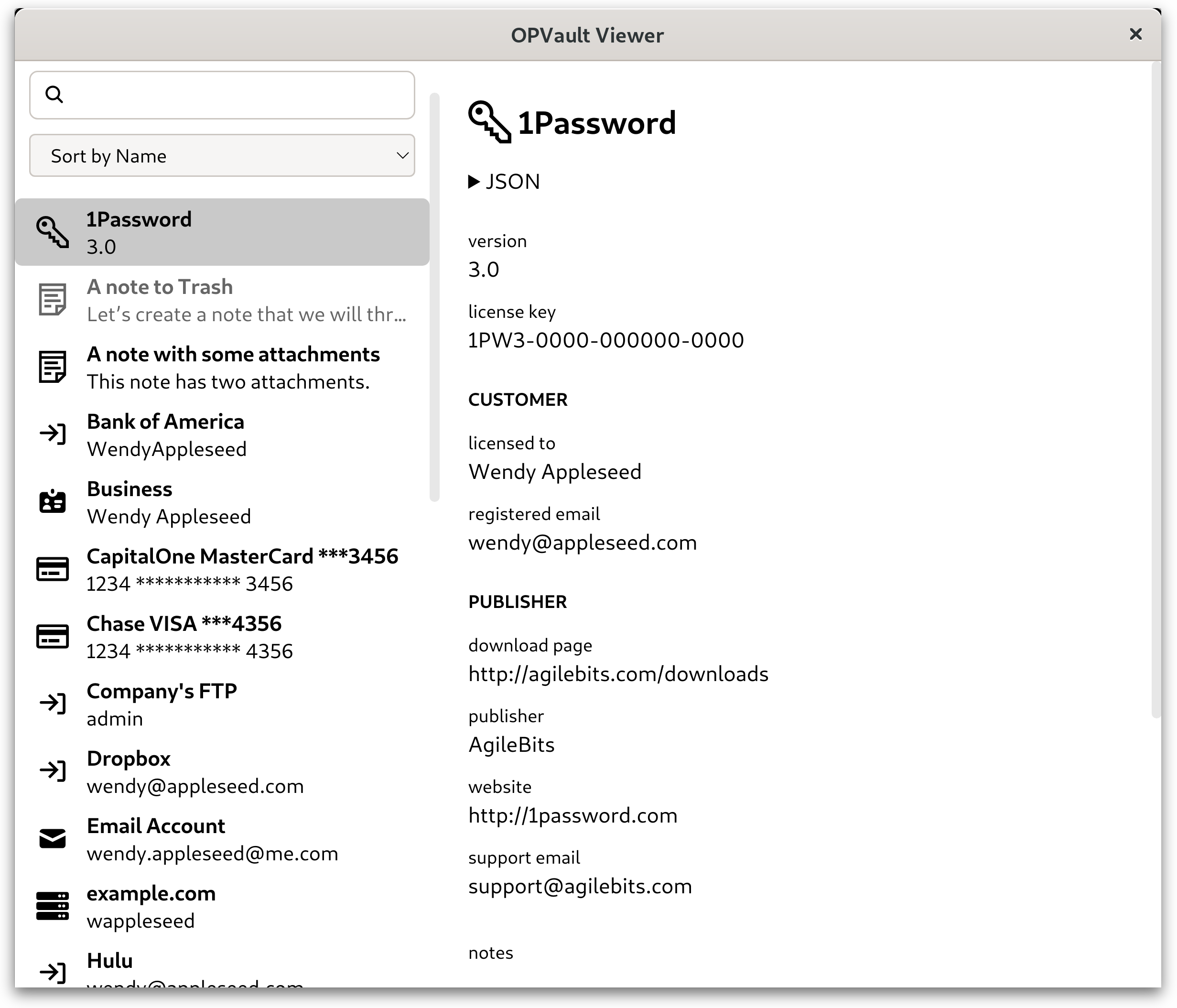The width and height of the screenshot is (1177, 1008).
Task: Click wappleseed subtitle under example.com
Action: coord(140,921)
